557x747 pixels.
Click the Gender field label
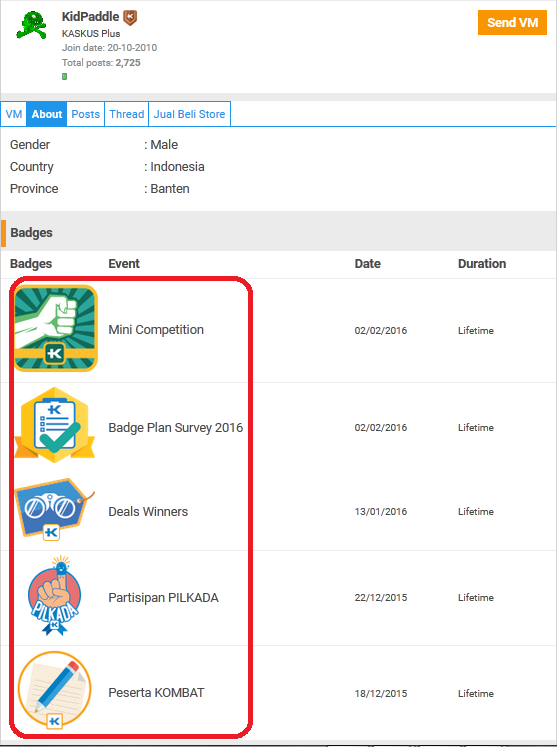[30, 144]
